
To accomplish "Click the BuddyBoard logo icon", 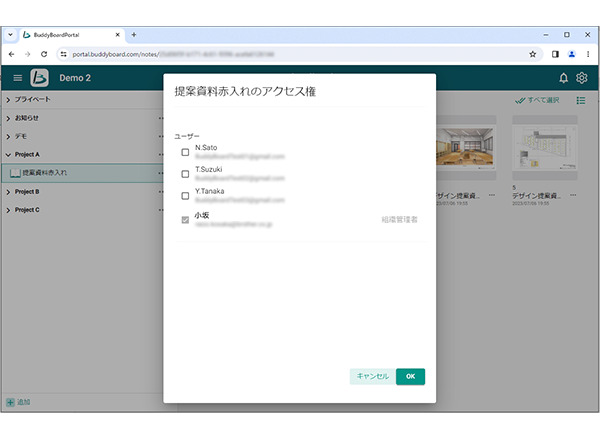I will point(39,78).
